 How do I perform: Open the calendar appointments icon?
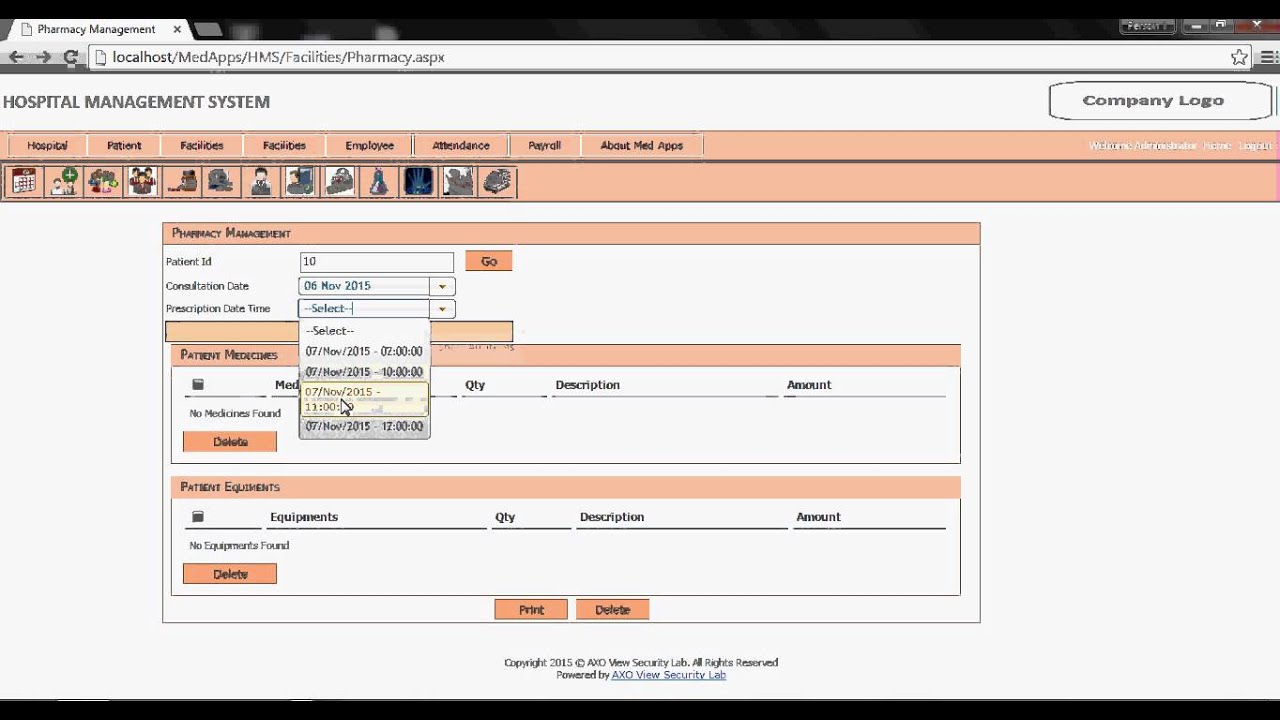(24, 182)
